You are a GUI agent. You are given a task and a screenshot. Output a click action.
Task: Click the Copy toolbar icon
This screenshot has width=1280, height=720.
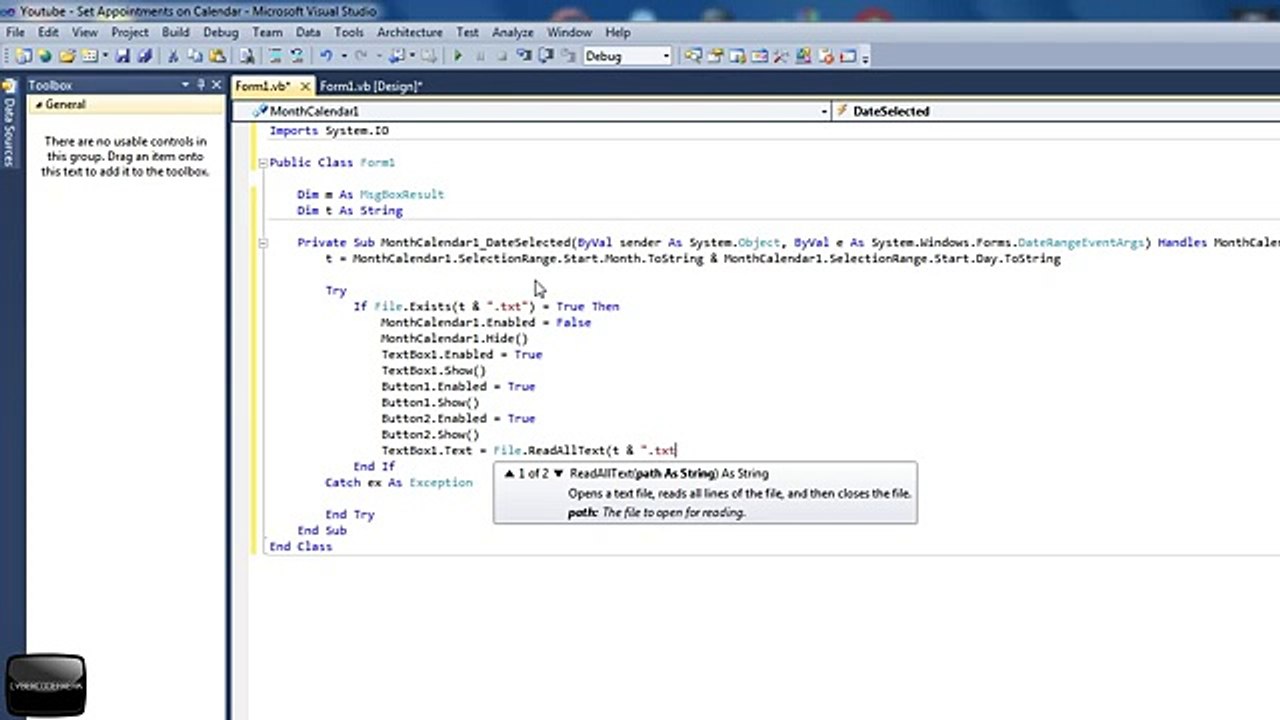195,56
